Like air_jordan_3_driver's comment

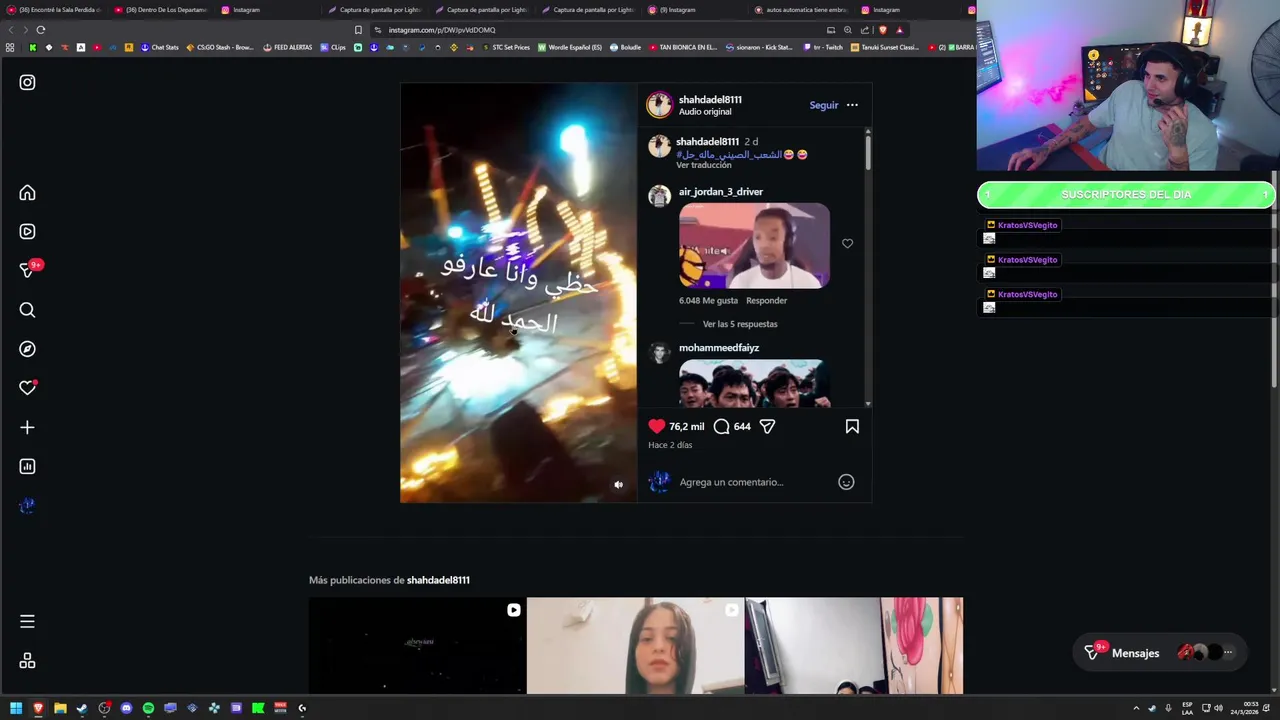[847, 243]
